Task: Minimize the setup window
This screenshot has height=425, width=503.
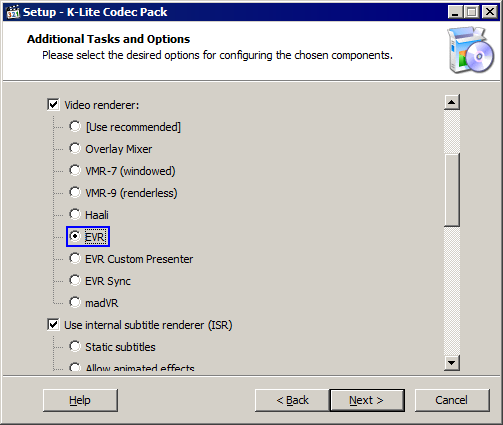Action: pyautogui.click(x=455, y=12)
